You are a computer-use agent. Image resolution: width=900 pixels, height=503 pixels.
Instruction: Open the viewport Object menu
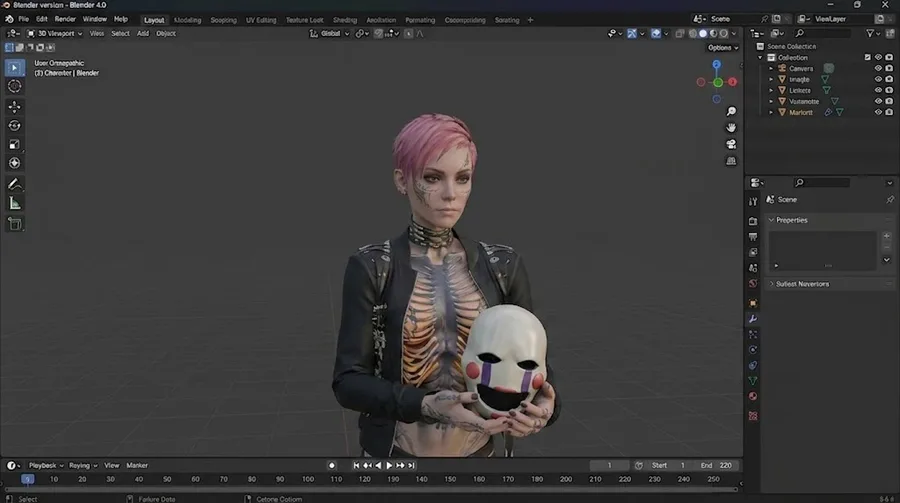[x=166, y=33]
